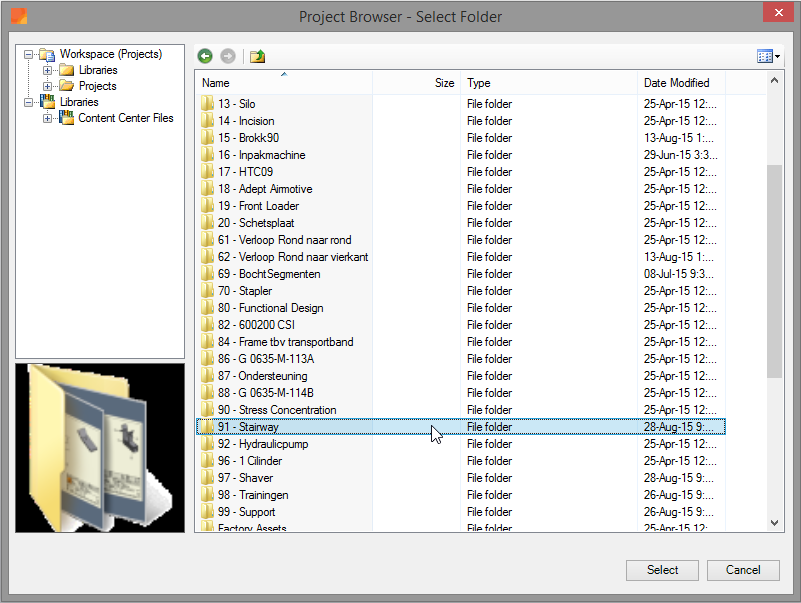801x603 pixels.
Task: Click the green Back navigation arrow
Action: coord(205,56)
